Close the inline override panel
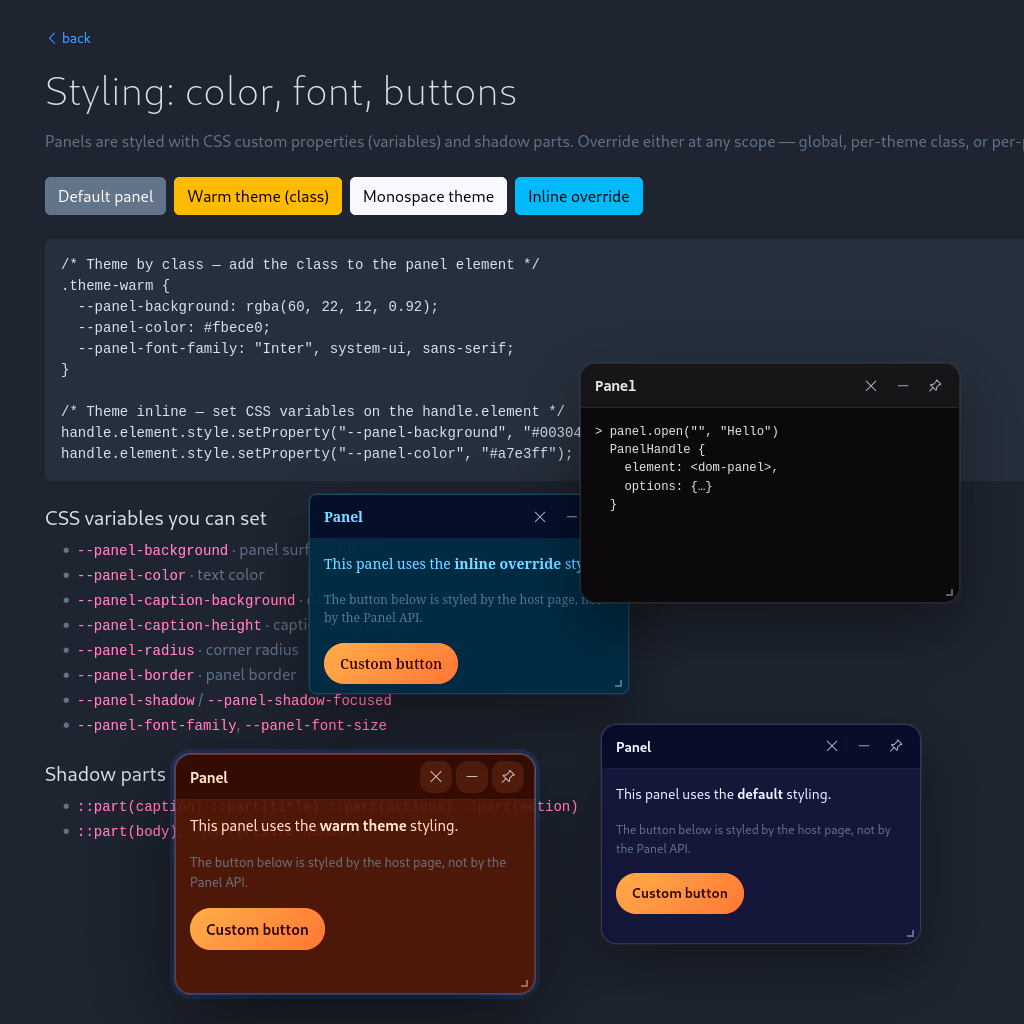This screenshot has width=1024, height=1024. pyautogui.click(x=540, y=517)
